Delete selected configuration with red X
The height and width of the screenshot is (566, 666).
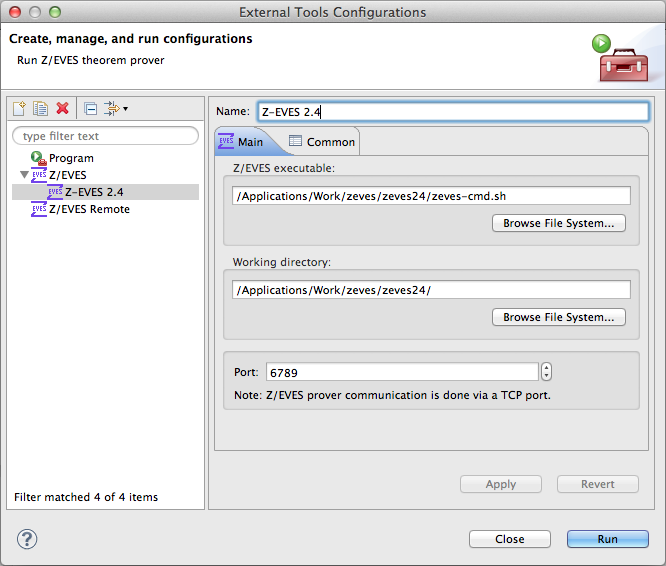[62, 108]
